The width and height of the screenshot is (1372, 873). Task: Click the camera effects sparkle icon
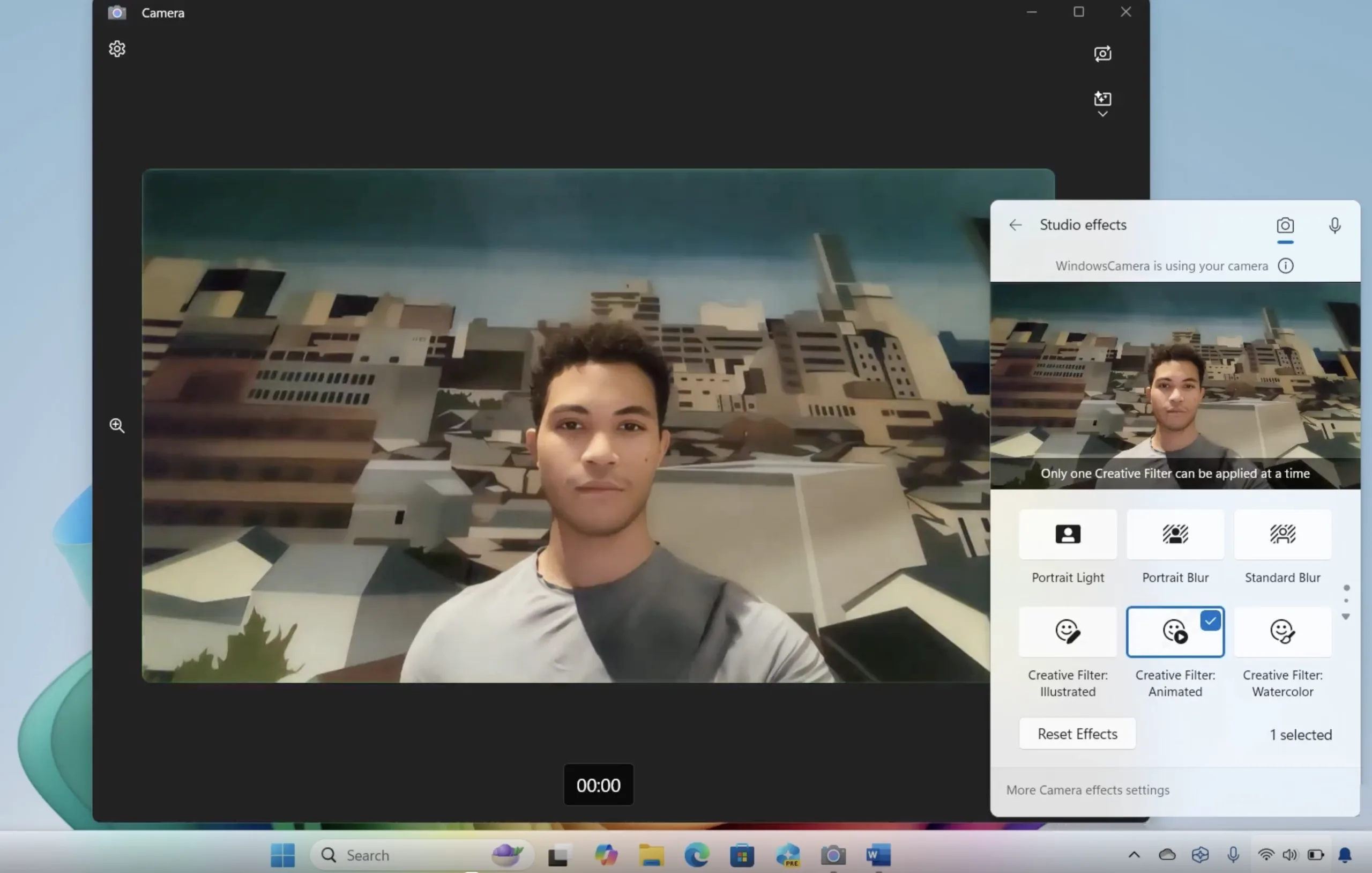click(1102, 99)
